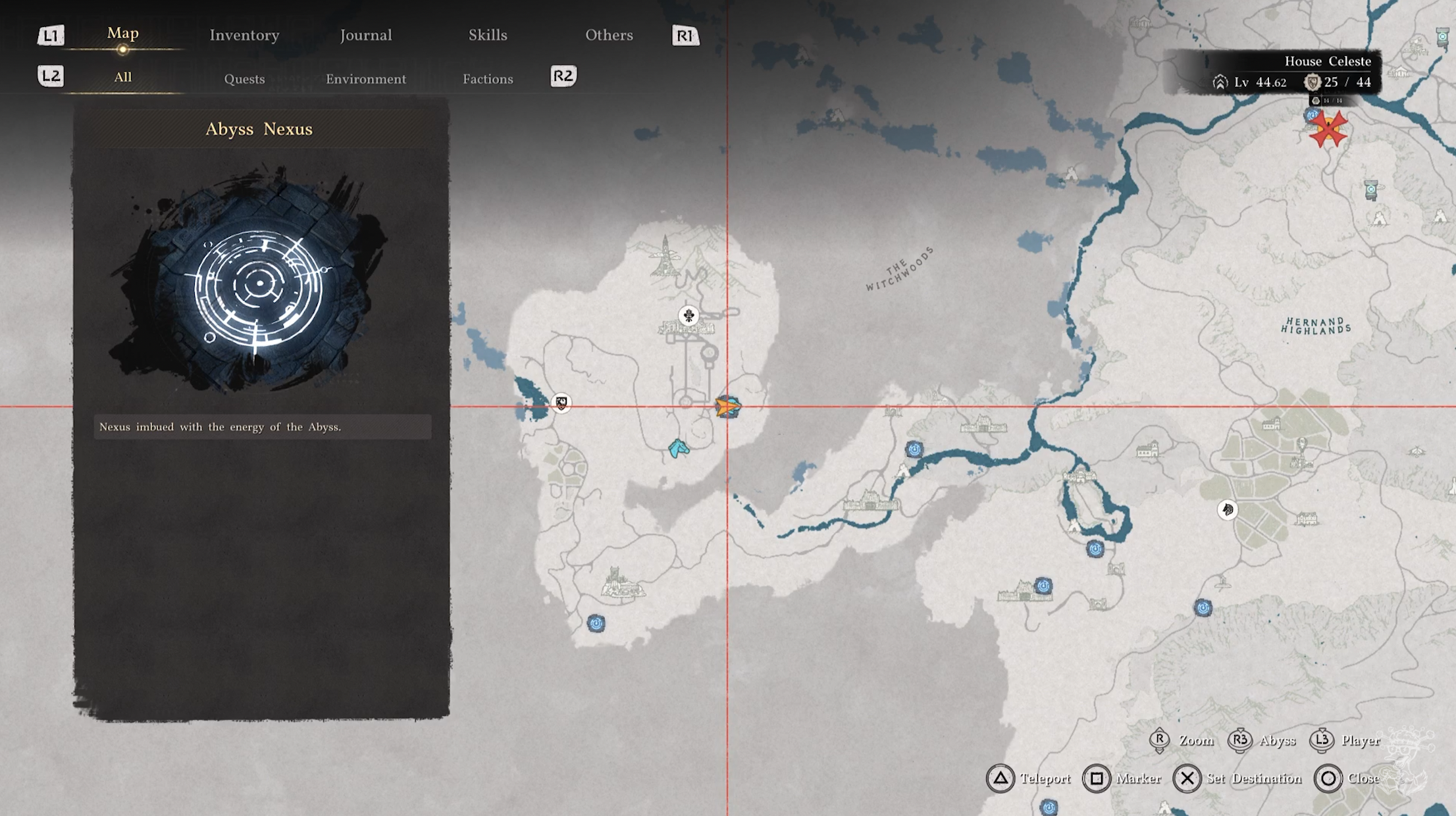Open the Inventory tab
Screen dimensions: 1456x816
click(244, 35)
